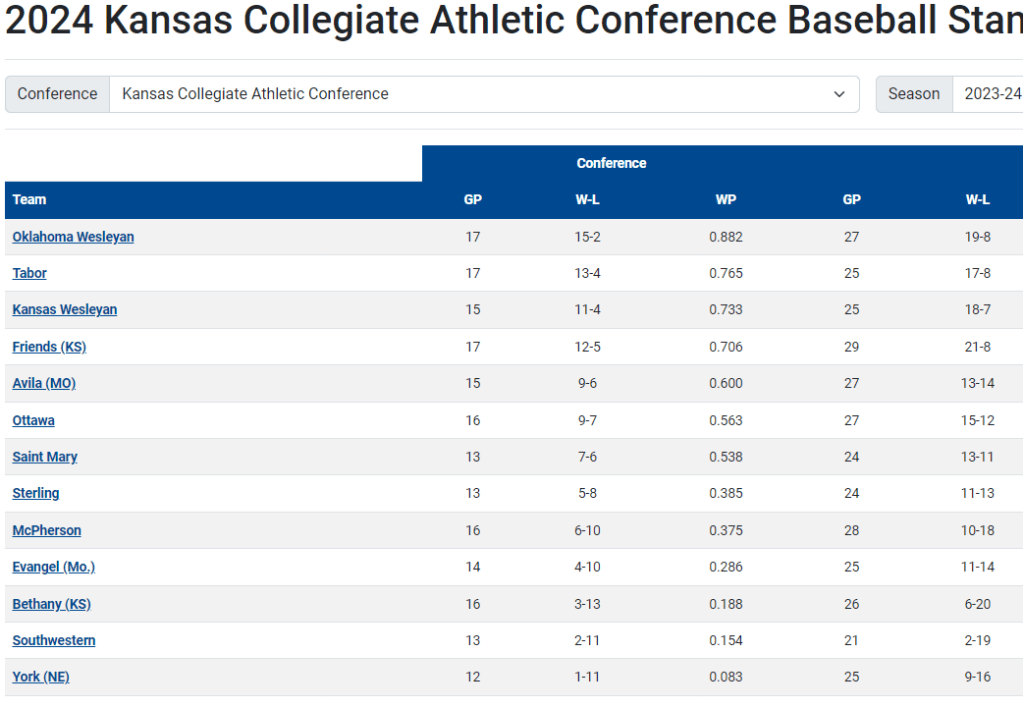Open Oklahoma Wesleyan team link
This screenshot has width=1023, height=708.
[x=73, y=237]
